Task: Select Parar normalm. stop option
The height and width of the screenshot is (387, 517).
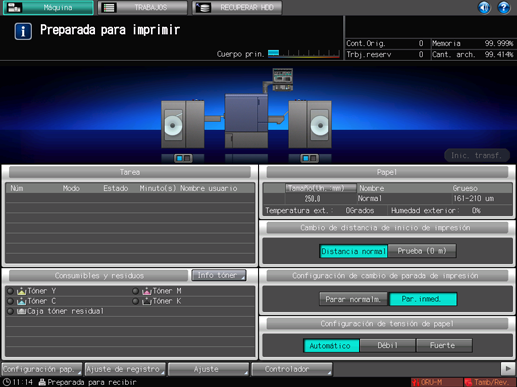Action: pos(353,299)
